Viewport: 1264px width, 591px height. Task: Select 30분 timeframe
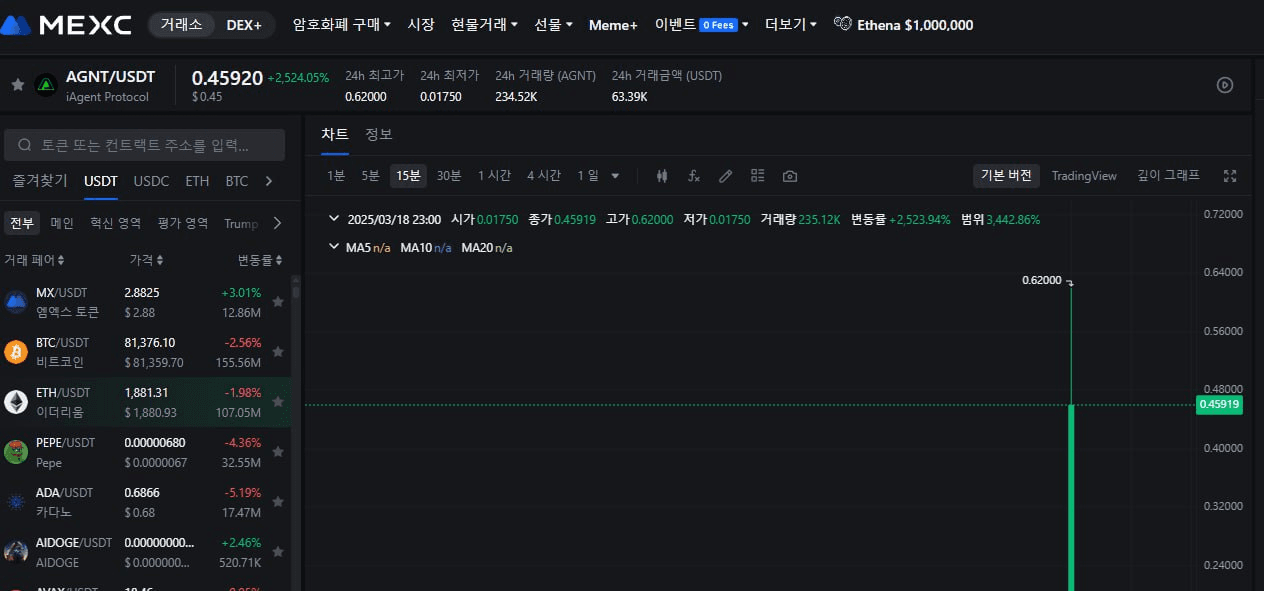click(x=449, y=176)
